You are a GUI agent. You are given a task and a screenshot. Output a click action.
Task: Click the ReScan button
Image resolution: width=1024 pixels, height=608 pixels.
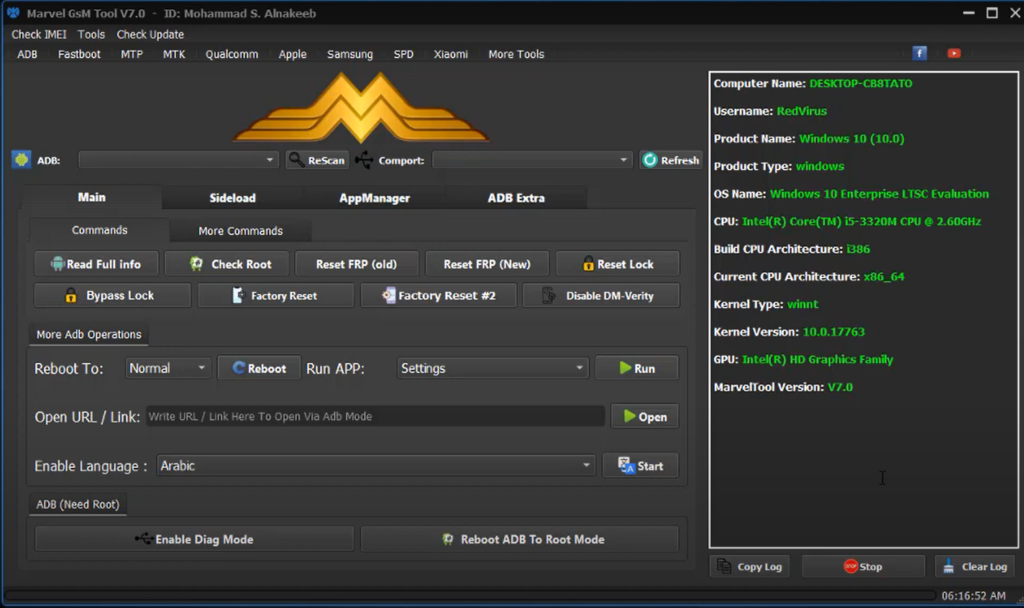pos(317,160)
